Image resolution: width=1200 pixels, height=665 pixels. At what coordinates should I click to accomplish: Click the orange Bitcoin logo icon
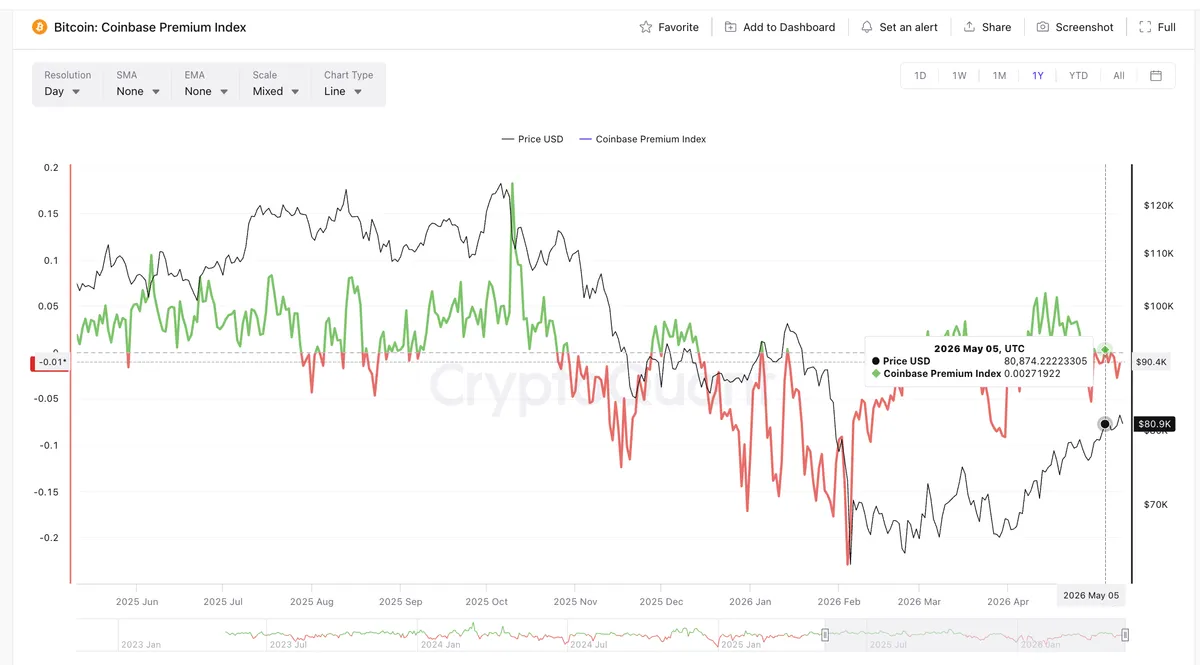(40, 27)
